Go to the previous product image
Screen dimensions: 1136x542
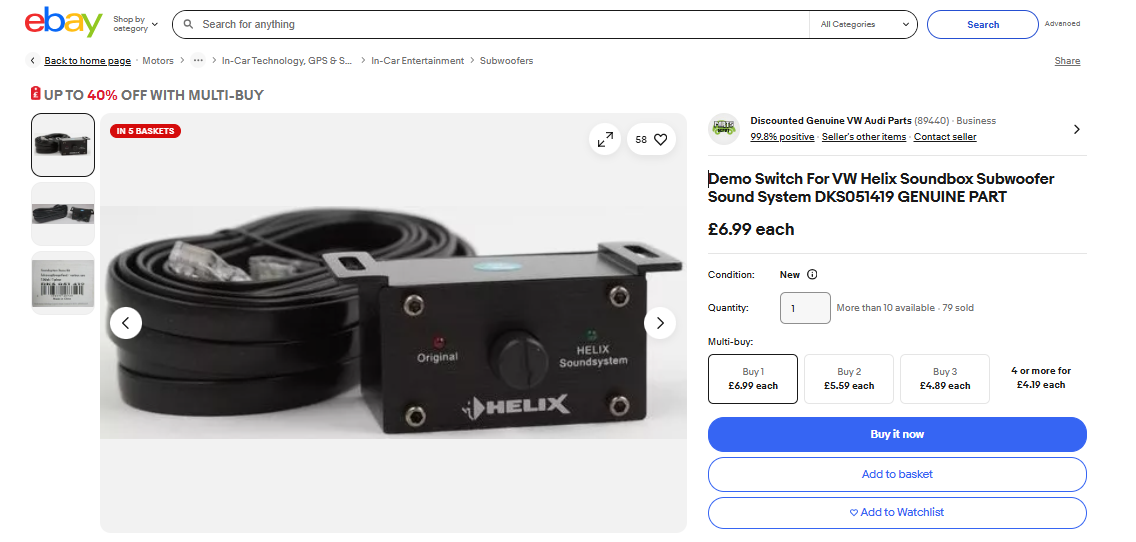point(126,323)
